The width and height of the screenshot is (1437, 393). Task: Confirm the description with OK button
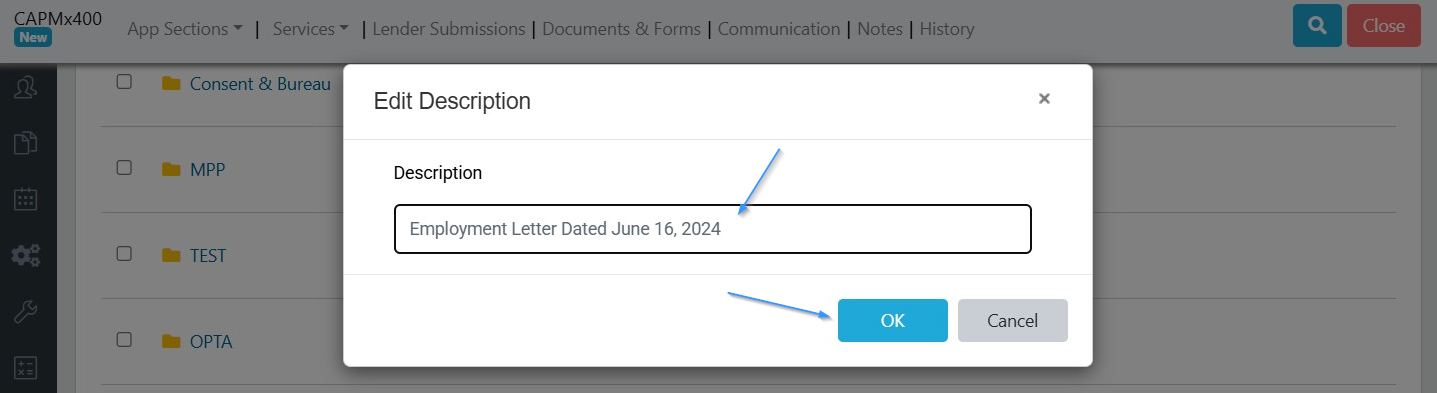click(893, 320)
